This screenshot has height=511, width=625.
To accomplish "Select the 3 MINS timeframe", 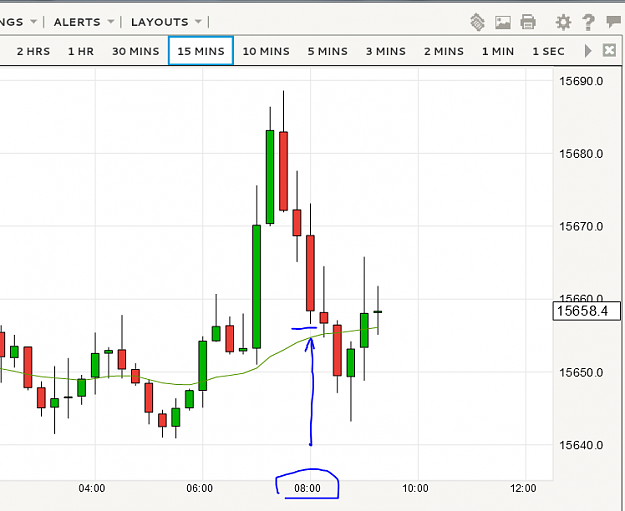I will [386, 51].
